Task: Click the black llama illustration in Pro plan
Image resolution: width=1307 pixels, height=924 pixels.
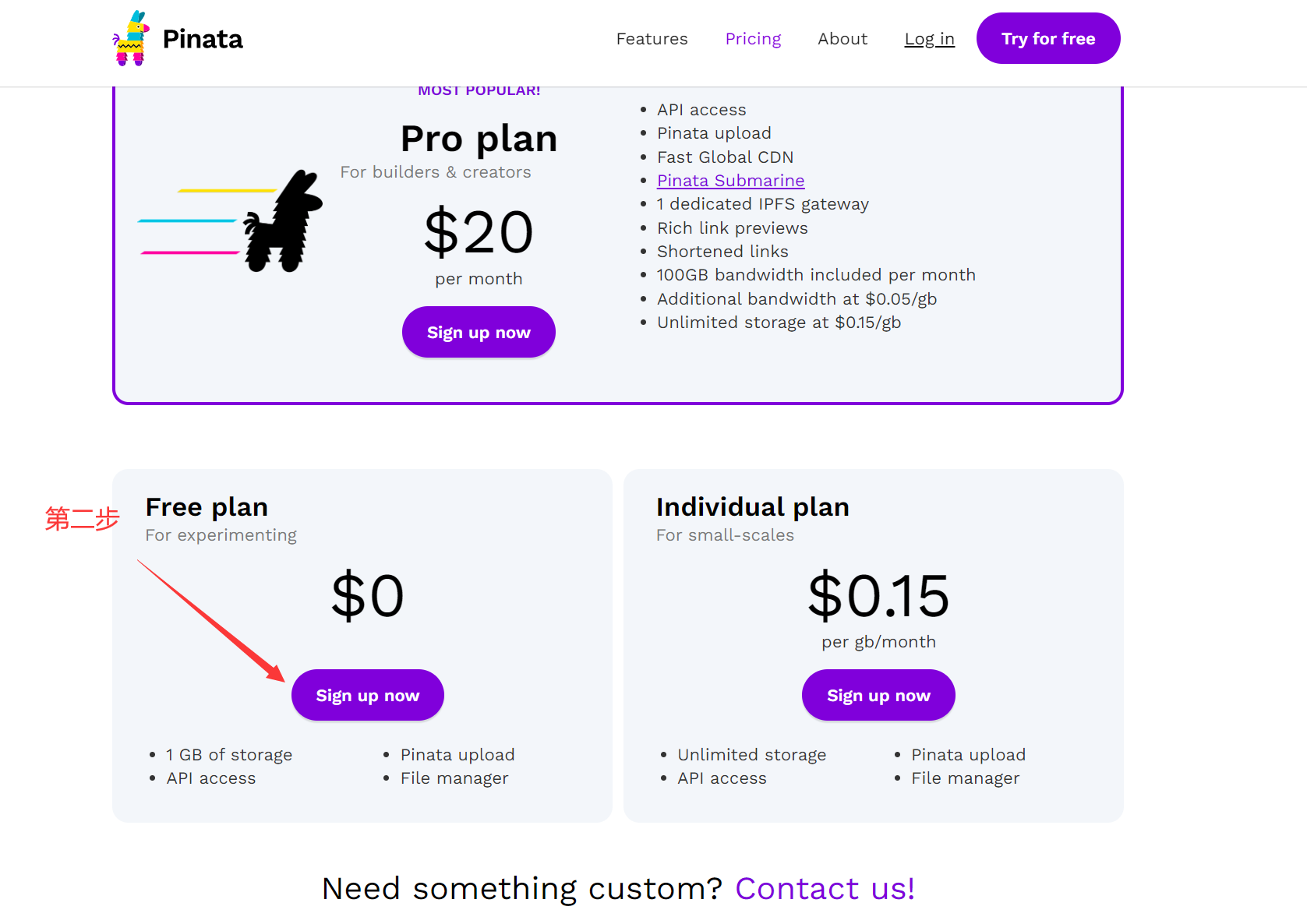Action: point(283,221)
